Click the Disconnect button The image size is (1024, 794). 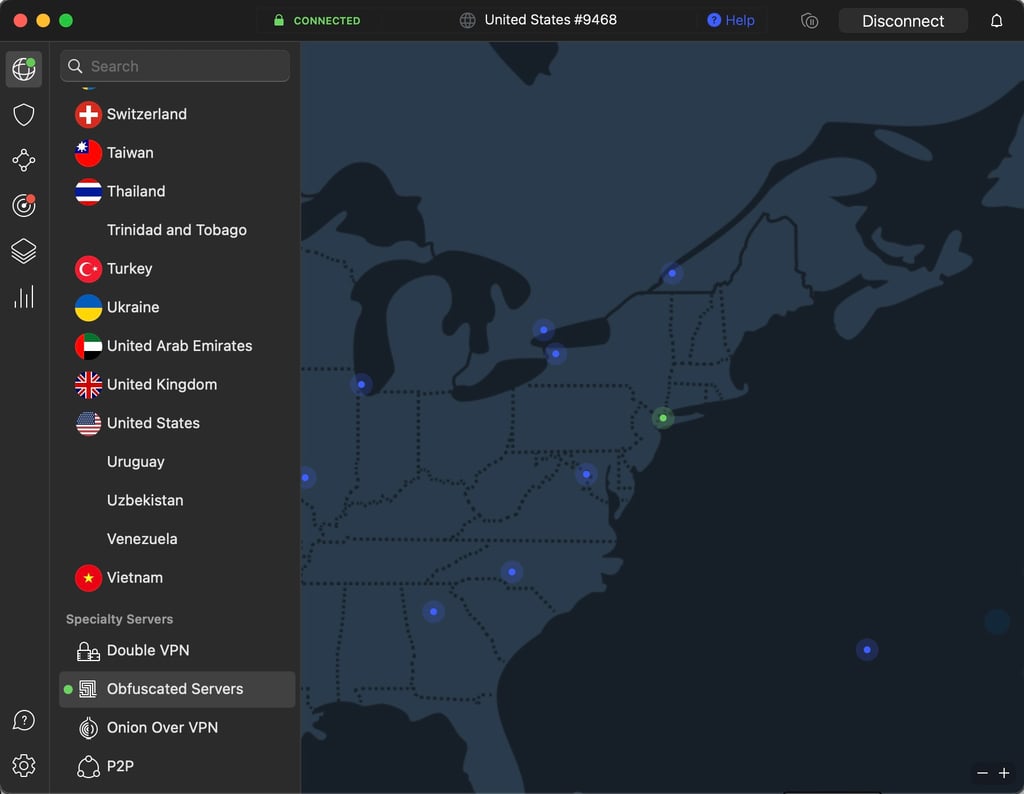pos(903,21)
